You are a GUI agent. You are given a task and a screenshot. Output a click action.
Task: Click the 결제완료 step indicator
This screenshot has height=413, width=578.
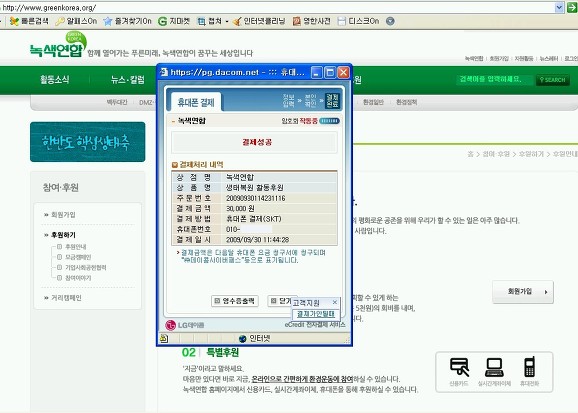click(332, 101)
